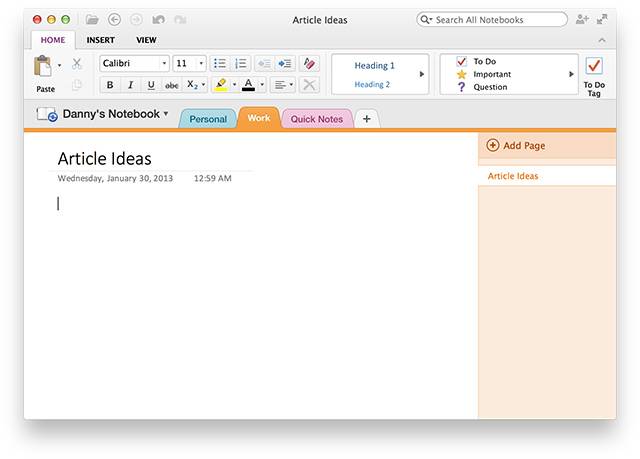The image size is (640, 459).
Task: Click the Cut scissors icon
Action: click(77, 64)
